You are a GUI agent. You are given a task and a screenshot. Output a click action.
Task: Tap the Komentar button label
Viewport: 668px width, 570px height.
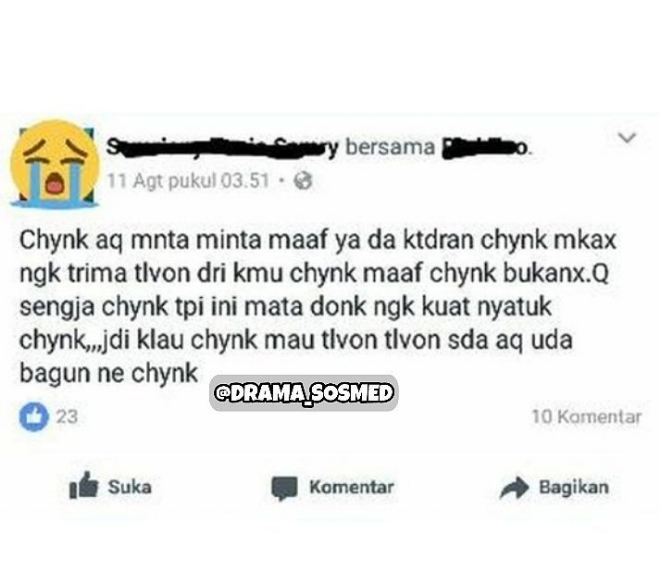tap(351, 487)
